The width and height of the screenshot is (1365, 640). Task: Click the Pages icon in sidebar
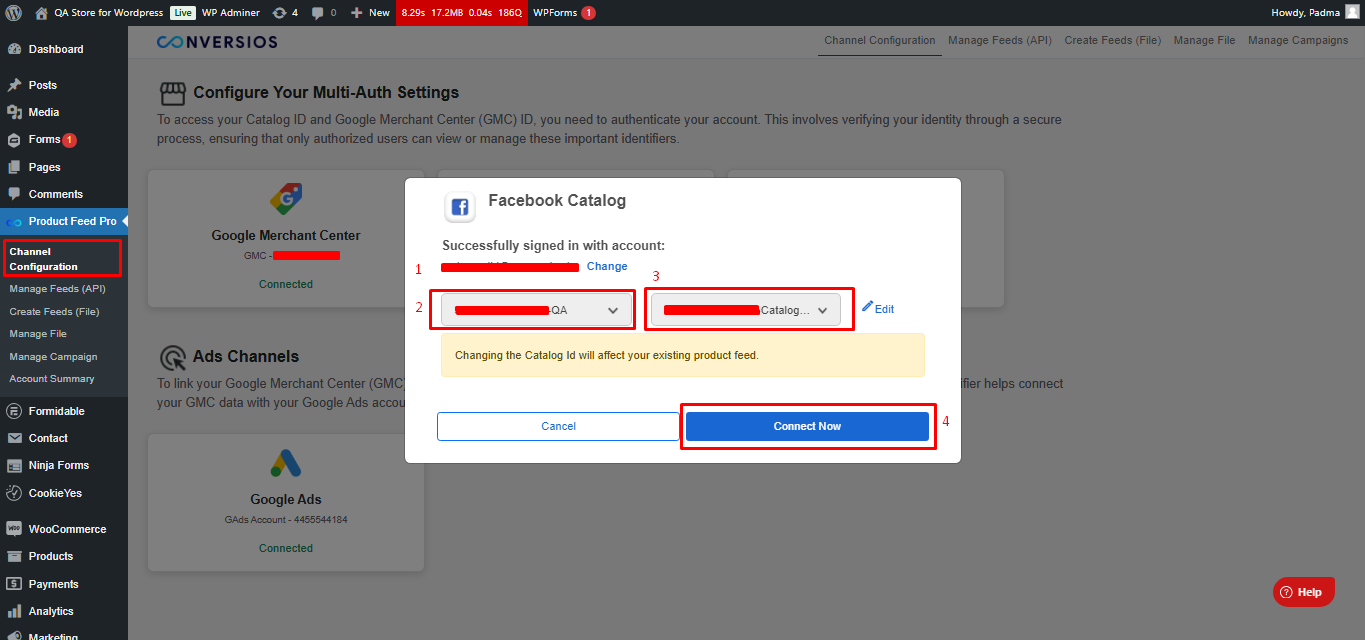click(14, 167)
